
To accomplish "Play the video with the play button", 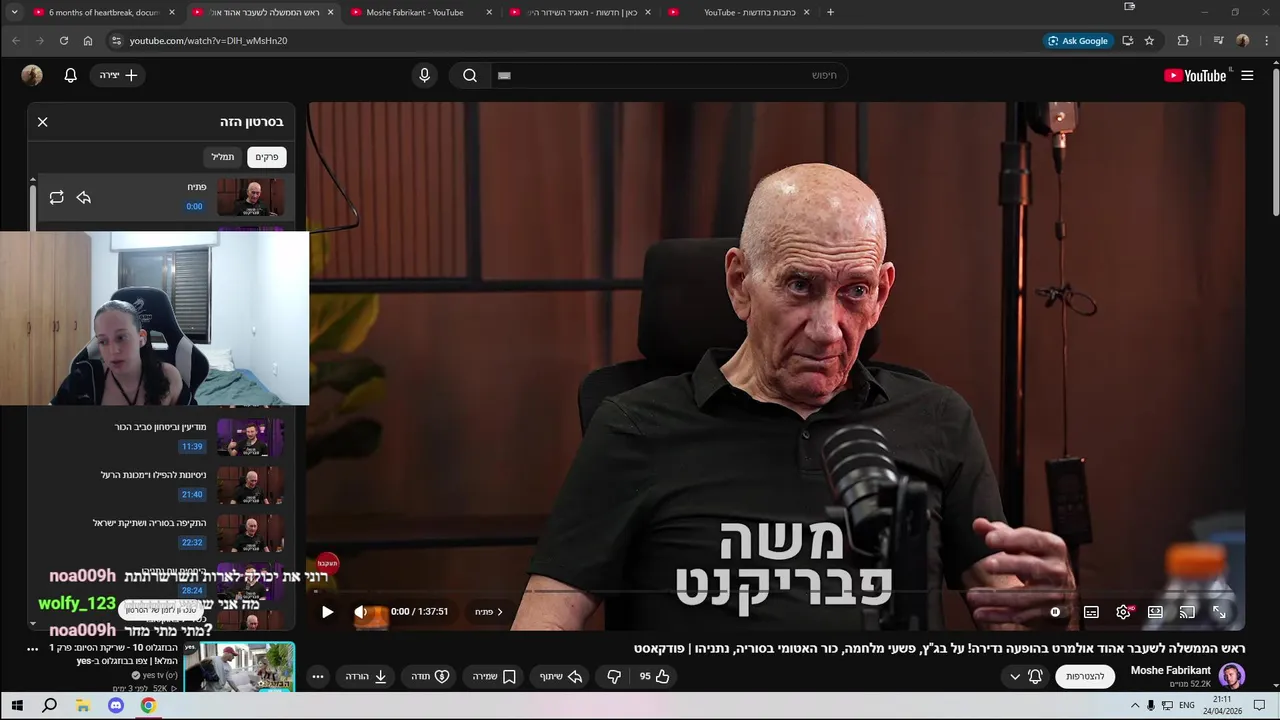I will pyautogui.click(x=327, y=612).
